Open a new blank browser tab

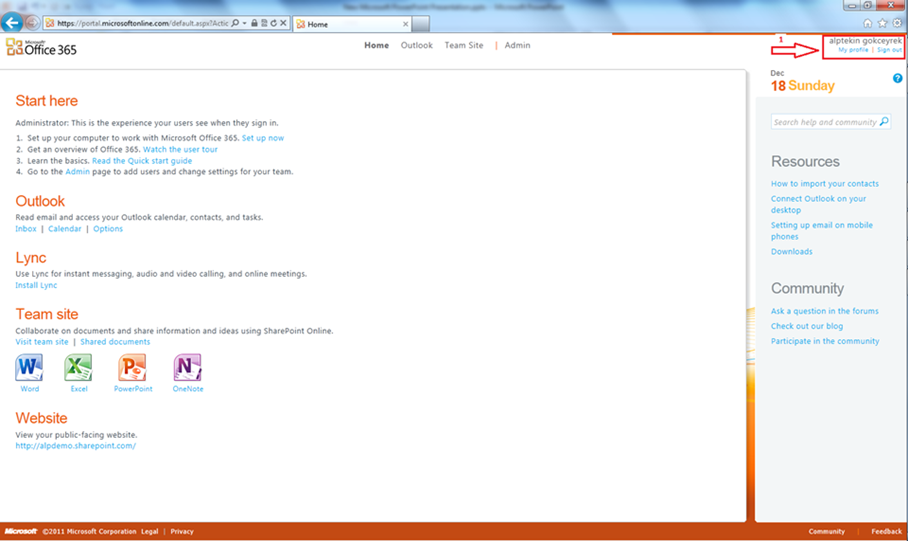coord(420,24)
